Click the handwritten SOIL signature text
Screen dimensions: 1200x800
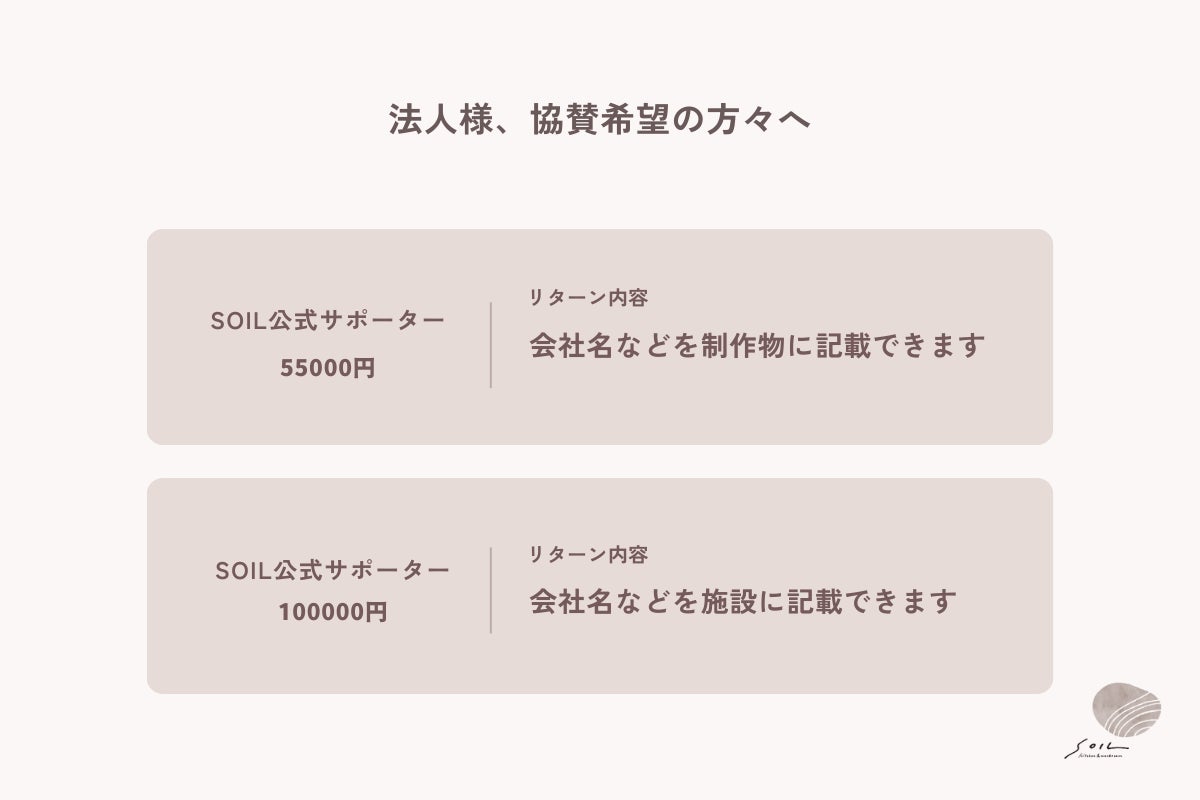pyautogui.click(x=1095, y=746)
